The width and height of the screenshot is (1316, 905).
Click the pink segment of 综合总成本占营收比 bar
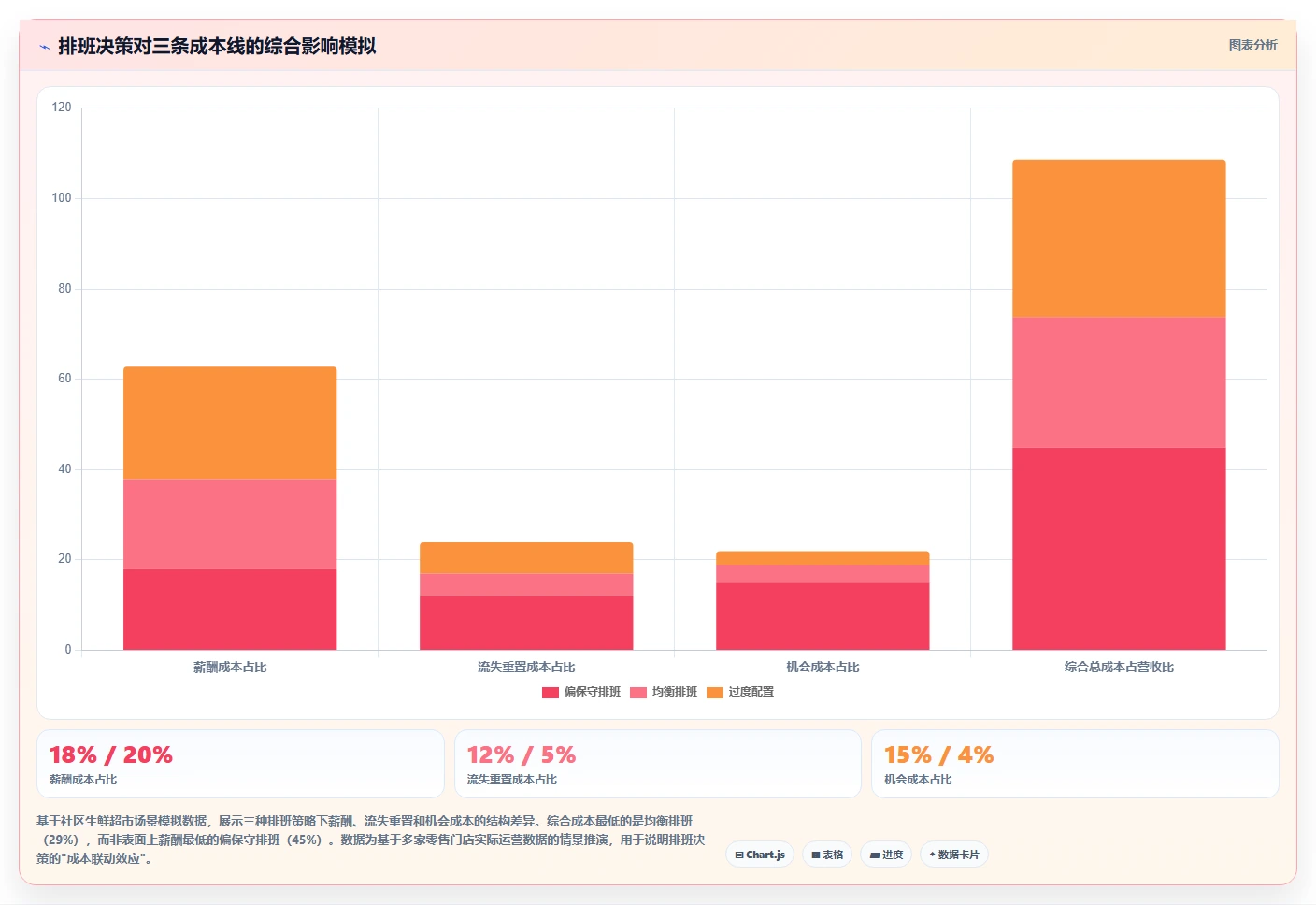pos(1119,382)
